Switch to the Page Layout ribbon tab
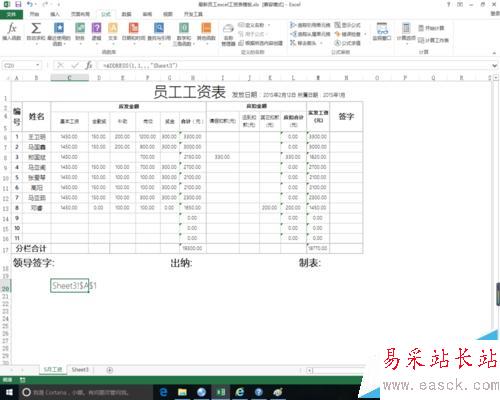The image size is (500, 400). [80, 14]
